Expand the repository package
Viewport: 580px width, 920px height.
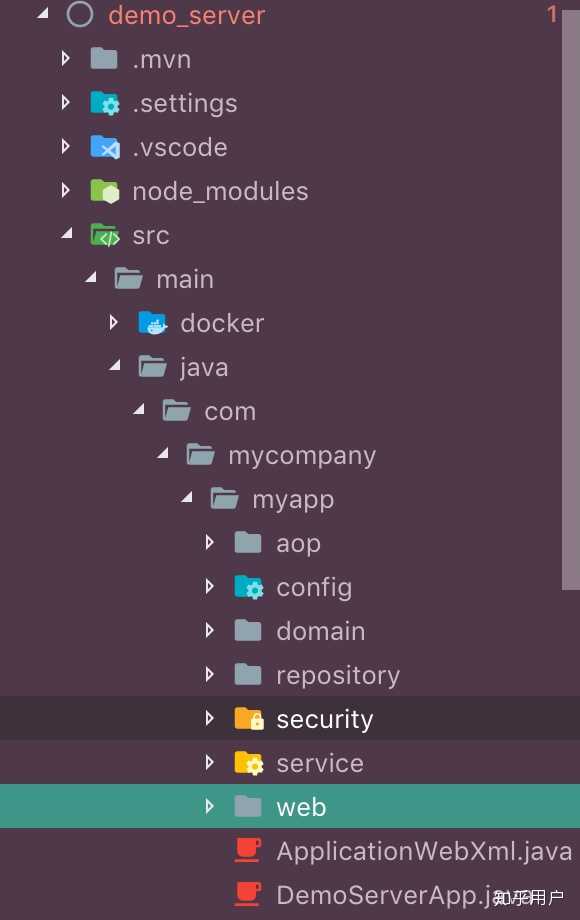[210, 674]
